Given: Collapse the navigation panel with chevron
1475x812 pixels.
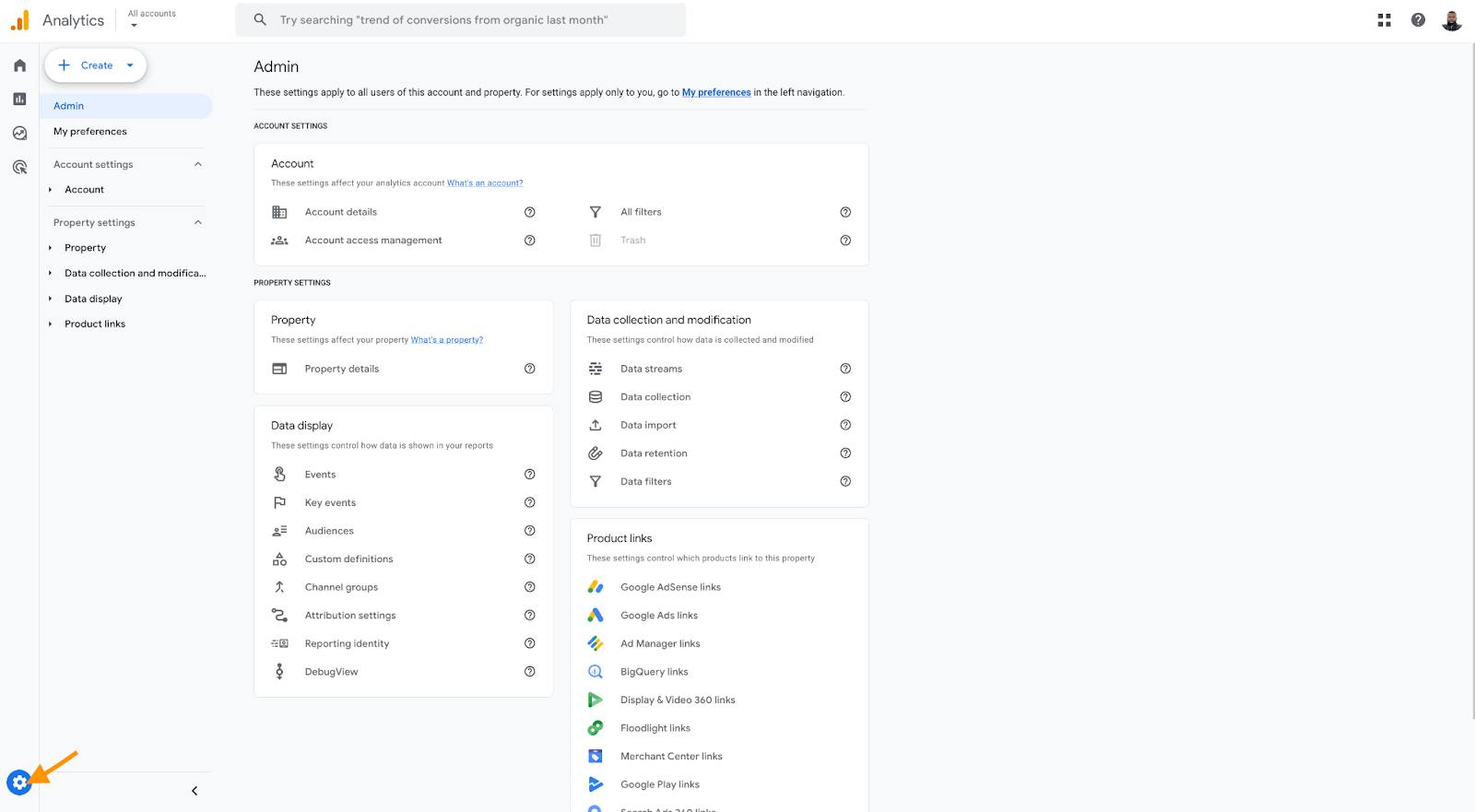Looking at the screenshot, I should tap(195, 791).
